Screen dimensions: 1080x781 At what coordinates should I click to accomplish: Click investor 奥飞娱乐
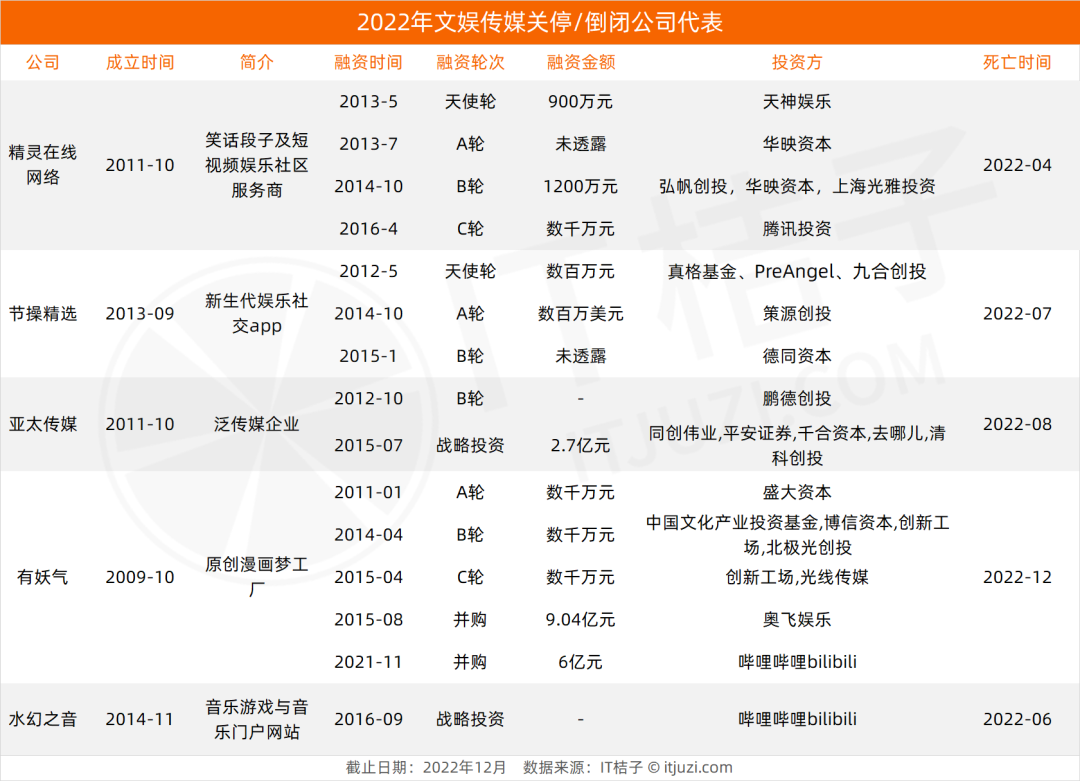pos(797,620)
